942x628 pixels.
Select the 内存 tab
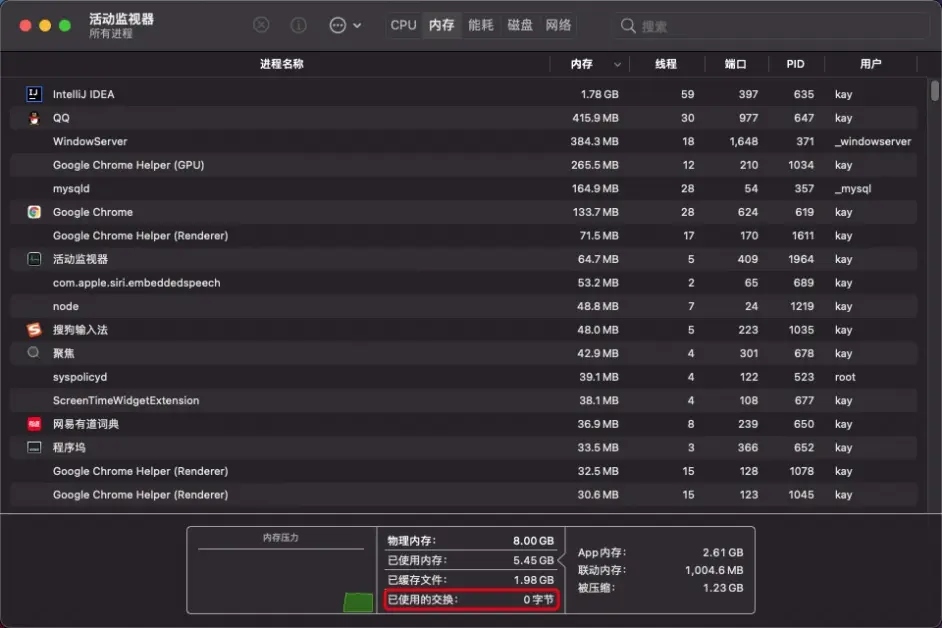[x=442, y=25]
